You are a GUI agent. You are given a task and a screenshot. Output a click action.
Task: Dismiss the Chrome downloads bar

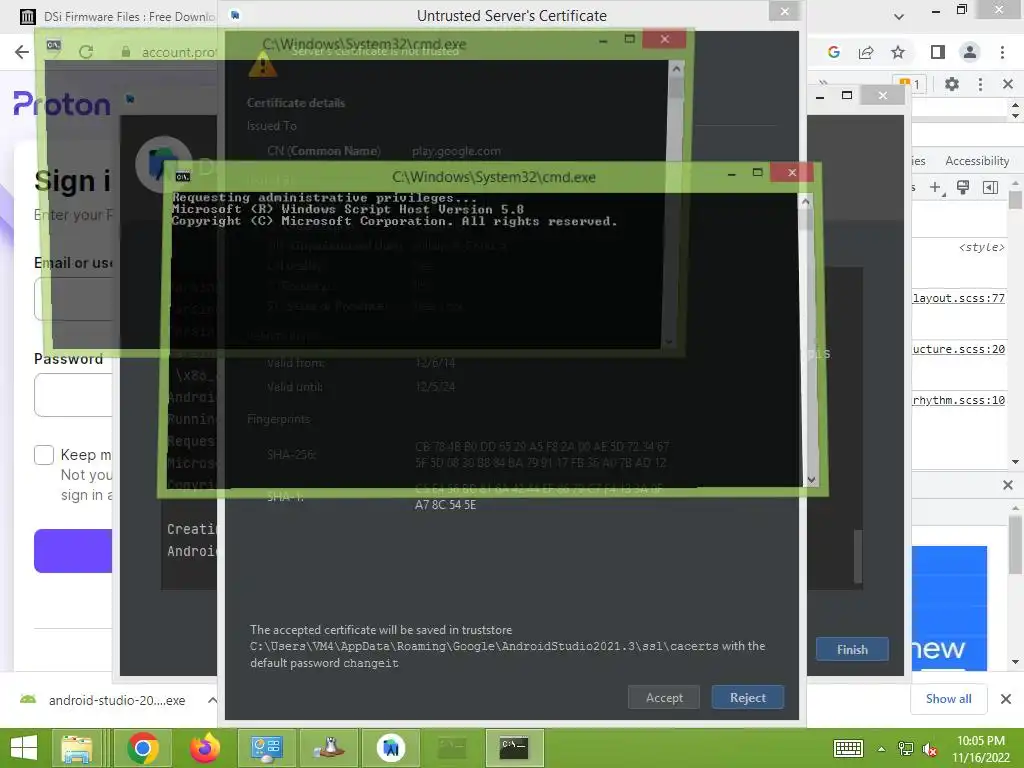tap(1006, 699)
